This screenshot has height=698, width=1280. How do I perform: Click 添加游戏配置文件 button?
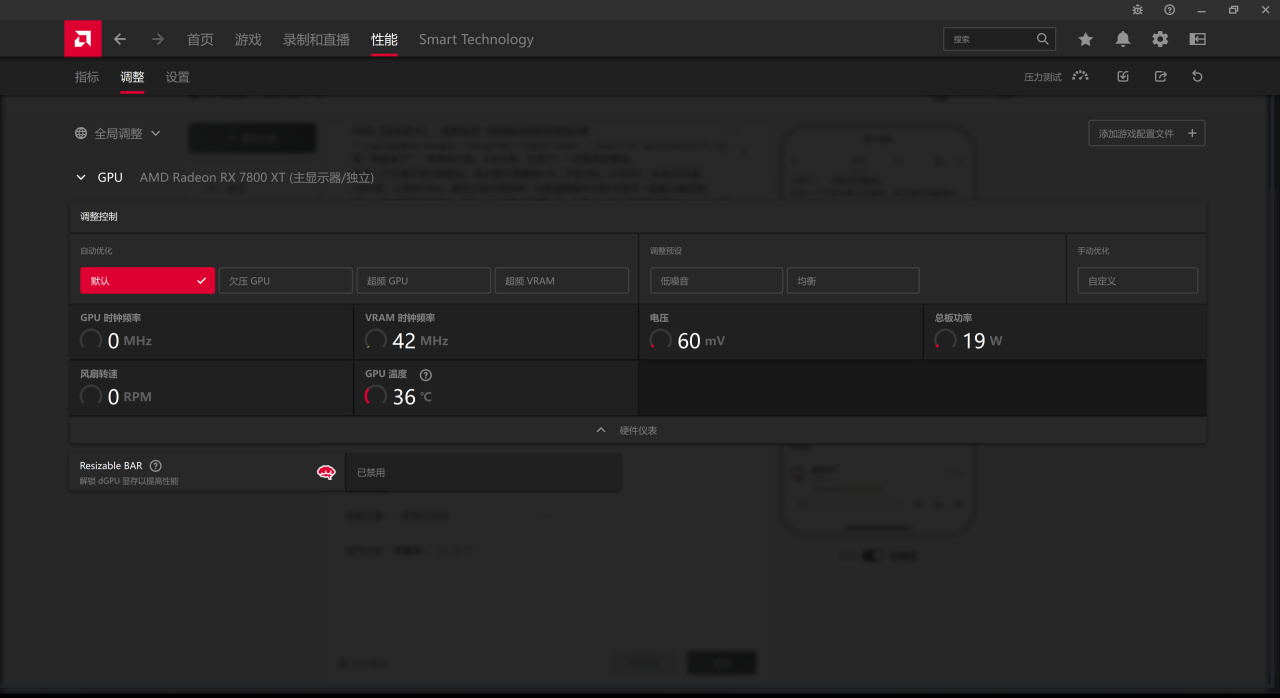click(1147, 133)
